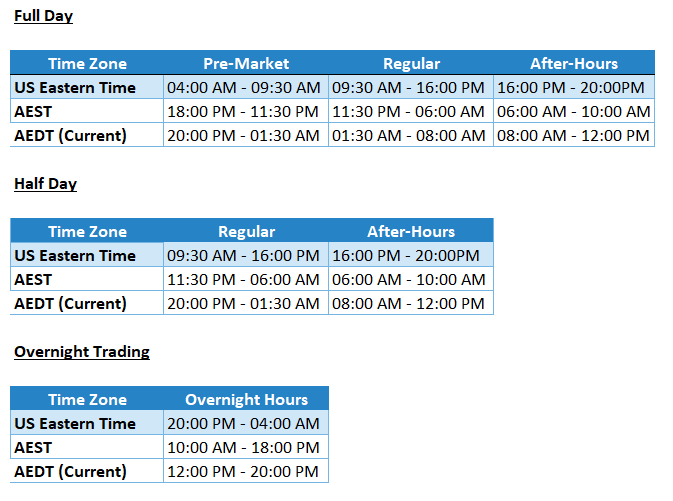Click the Full Day section heading

(x=43, y=16)
